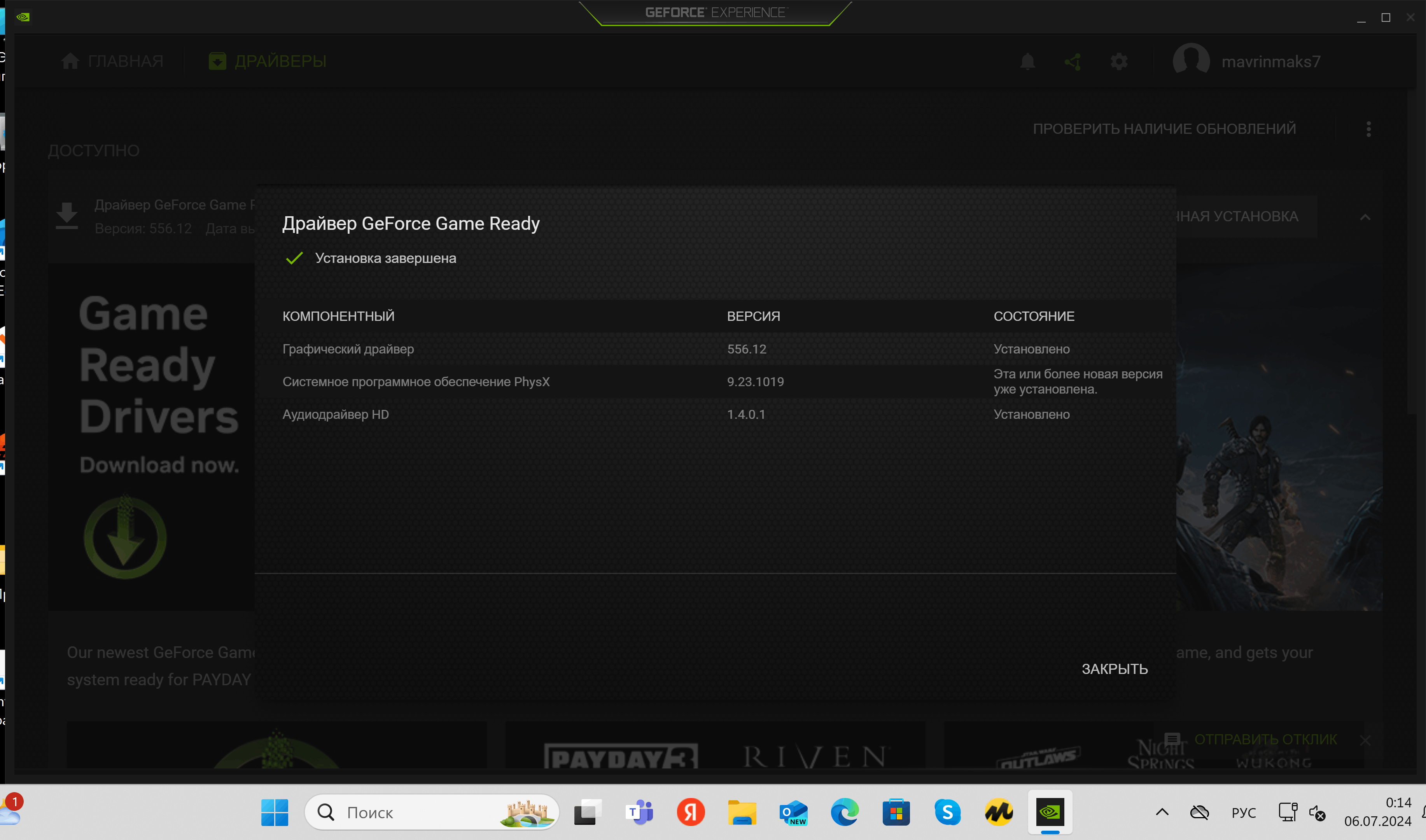Image resolution: width=1426 pixels, height=840 pixels.
Task: Select version 1.4.0.1 text
Action: [x=746, y=414]
